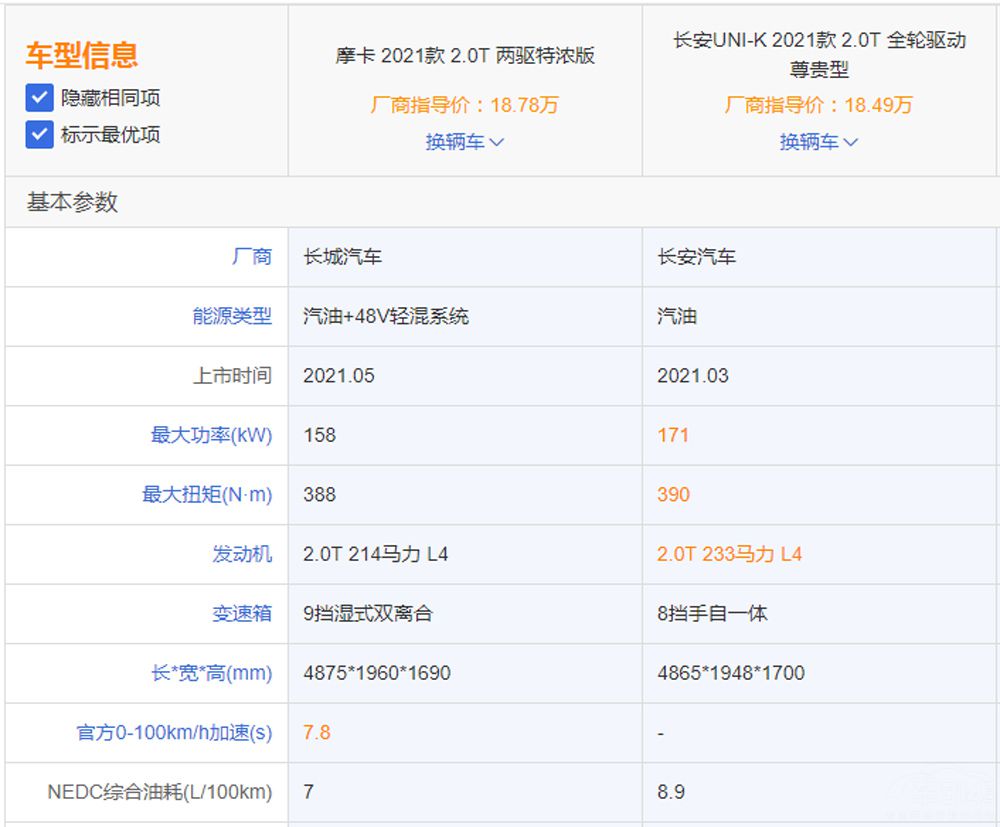Click the 变速箱 parameter link

click(241, 613)
